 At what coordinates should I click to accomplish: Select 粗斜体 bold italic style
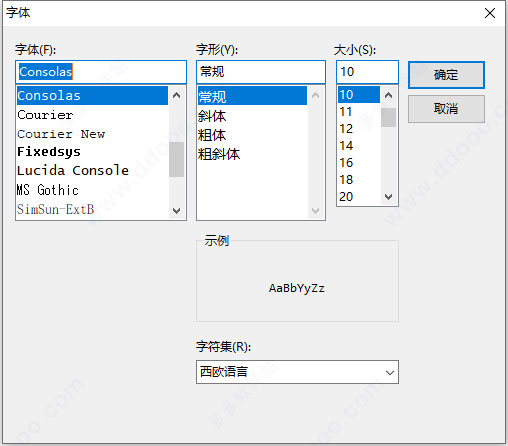(252, 154)
